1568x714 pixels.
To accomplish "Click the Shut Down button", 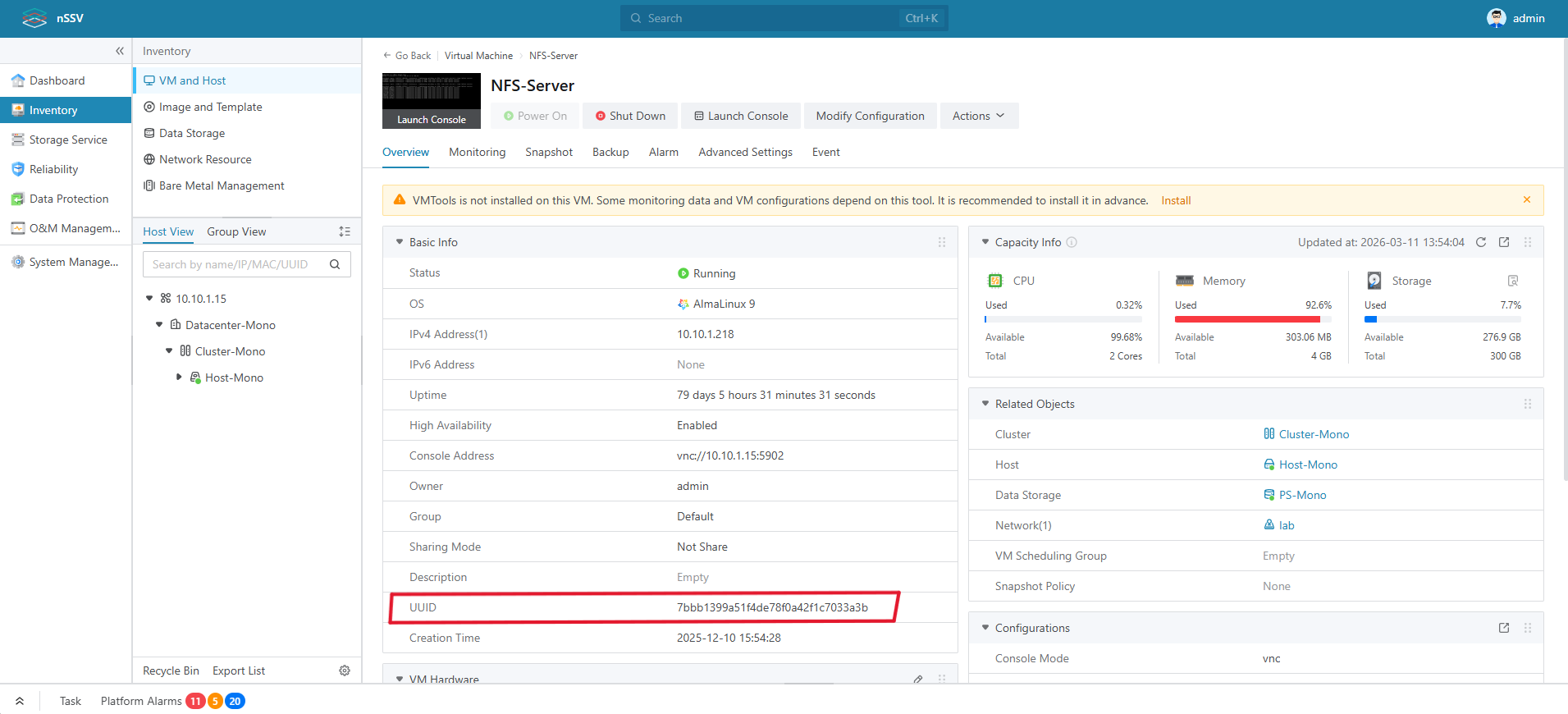I will coord(630,116).
